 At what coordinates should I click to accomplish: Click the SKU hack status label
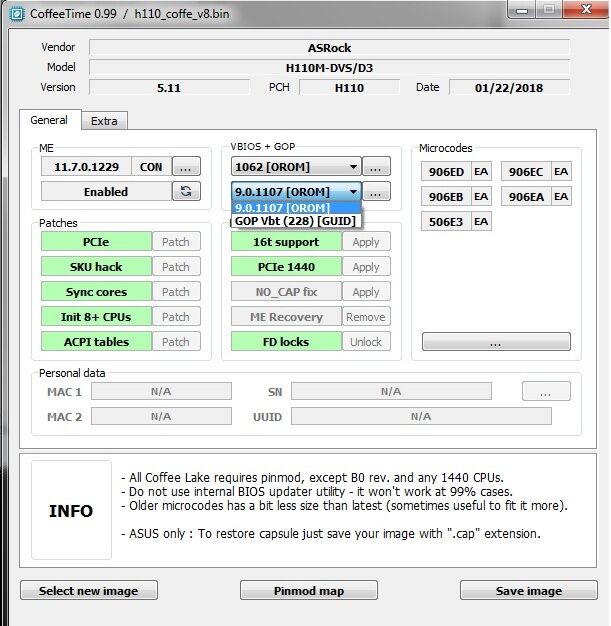tap(96, 267)
